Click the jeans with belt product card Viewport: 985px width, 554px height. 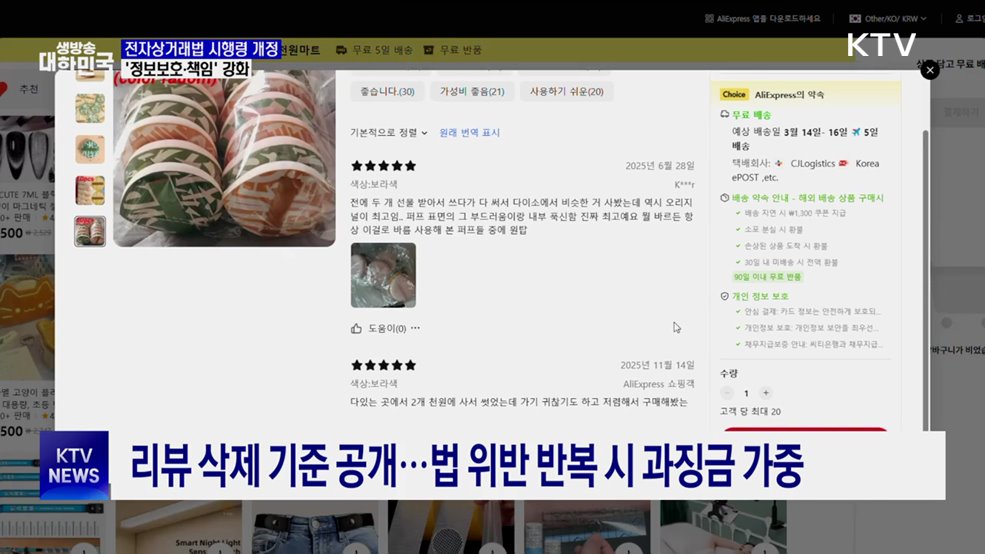click(x=315, y=527)
